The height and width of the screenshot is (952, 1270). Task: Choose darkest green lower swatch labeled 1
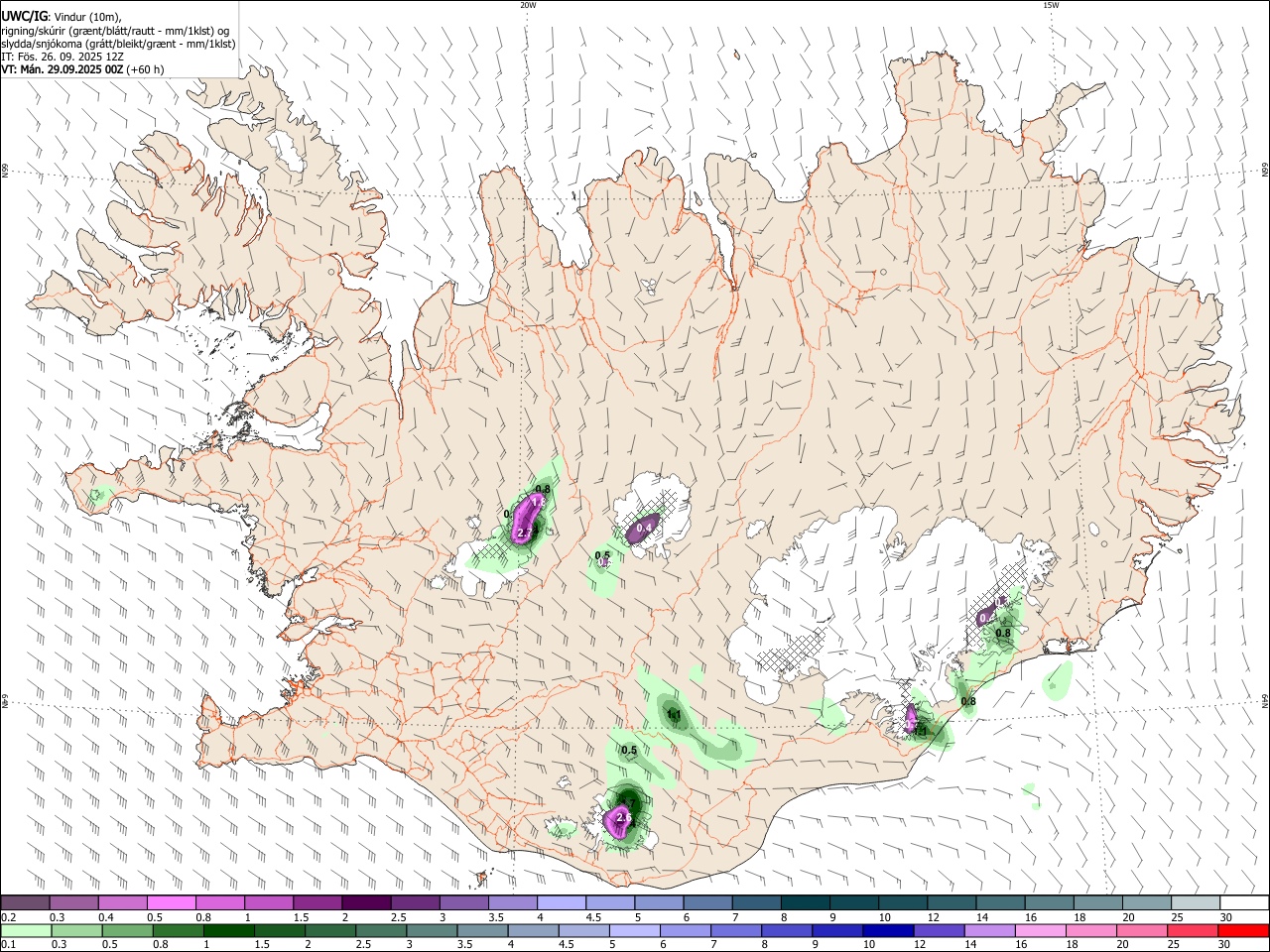click(x=227, y=930)
